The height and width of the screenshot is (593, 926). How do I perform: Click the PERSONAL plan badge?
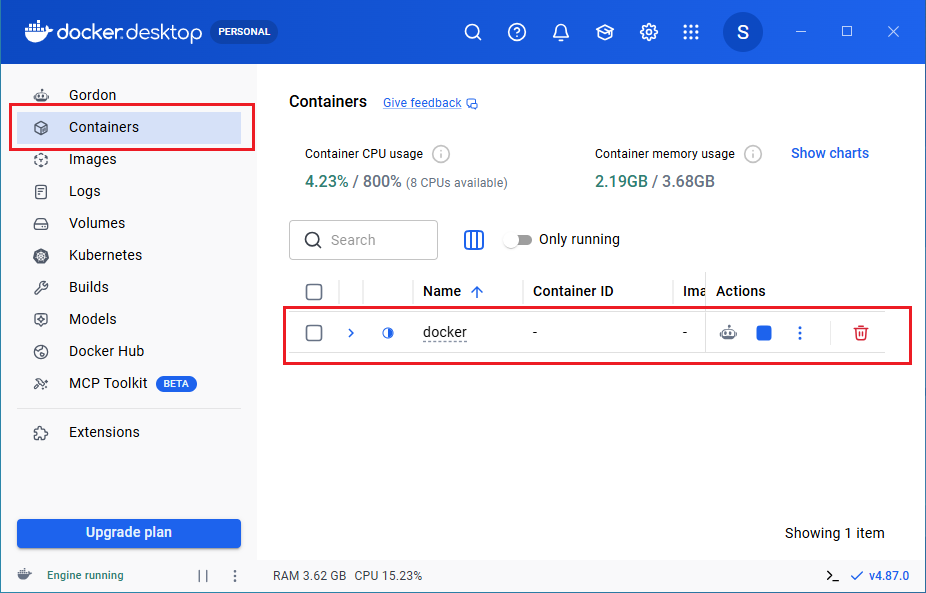tap(244, 32)
